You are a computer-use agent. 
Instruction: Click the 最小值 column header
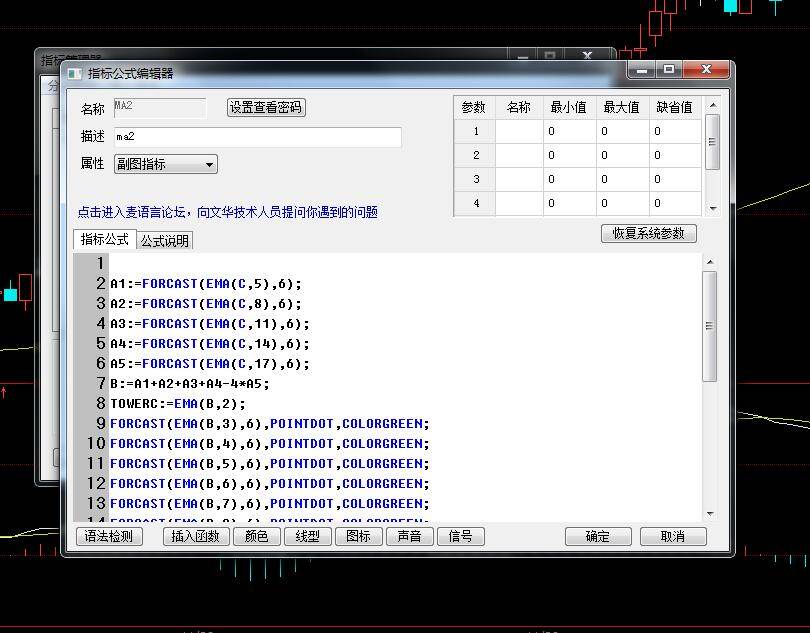pos(570,107)
